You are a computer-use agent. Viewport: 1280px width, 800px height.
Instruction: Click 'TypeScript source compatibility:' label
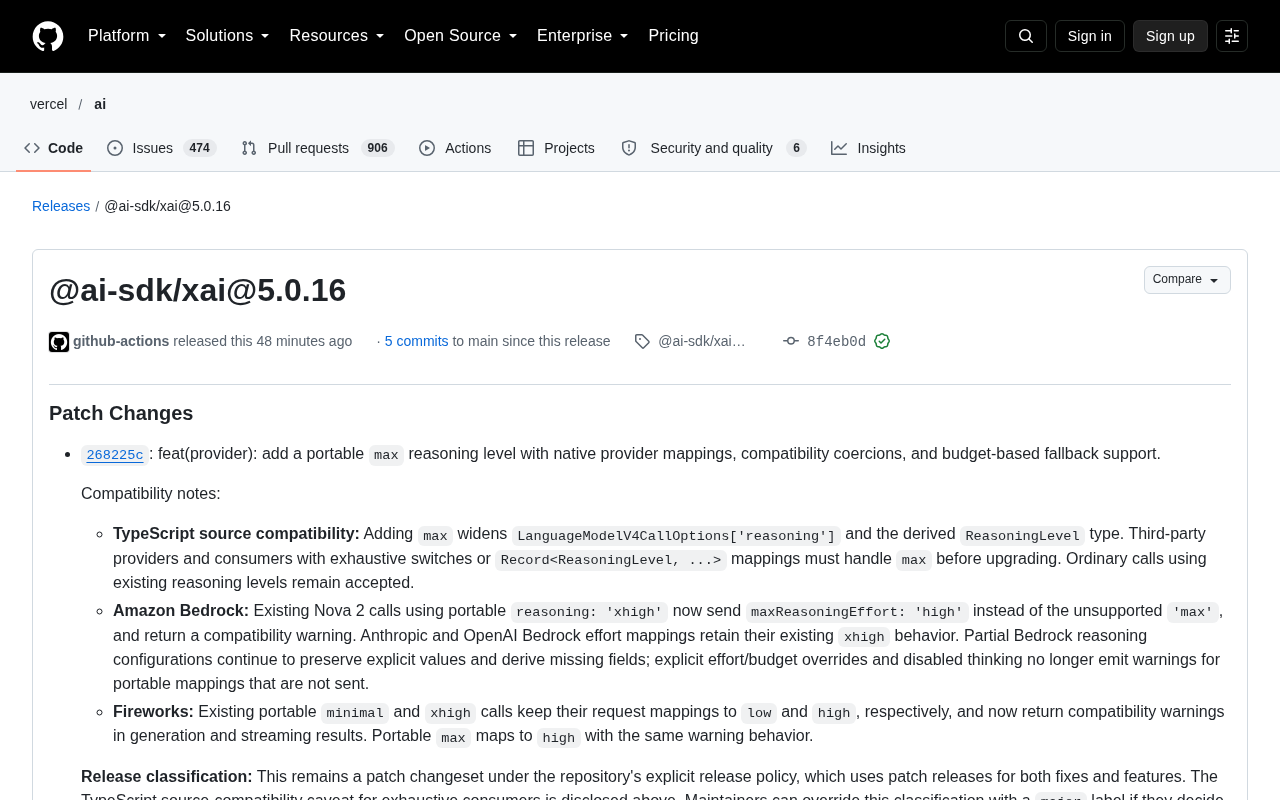coord(236,534)
